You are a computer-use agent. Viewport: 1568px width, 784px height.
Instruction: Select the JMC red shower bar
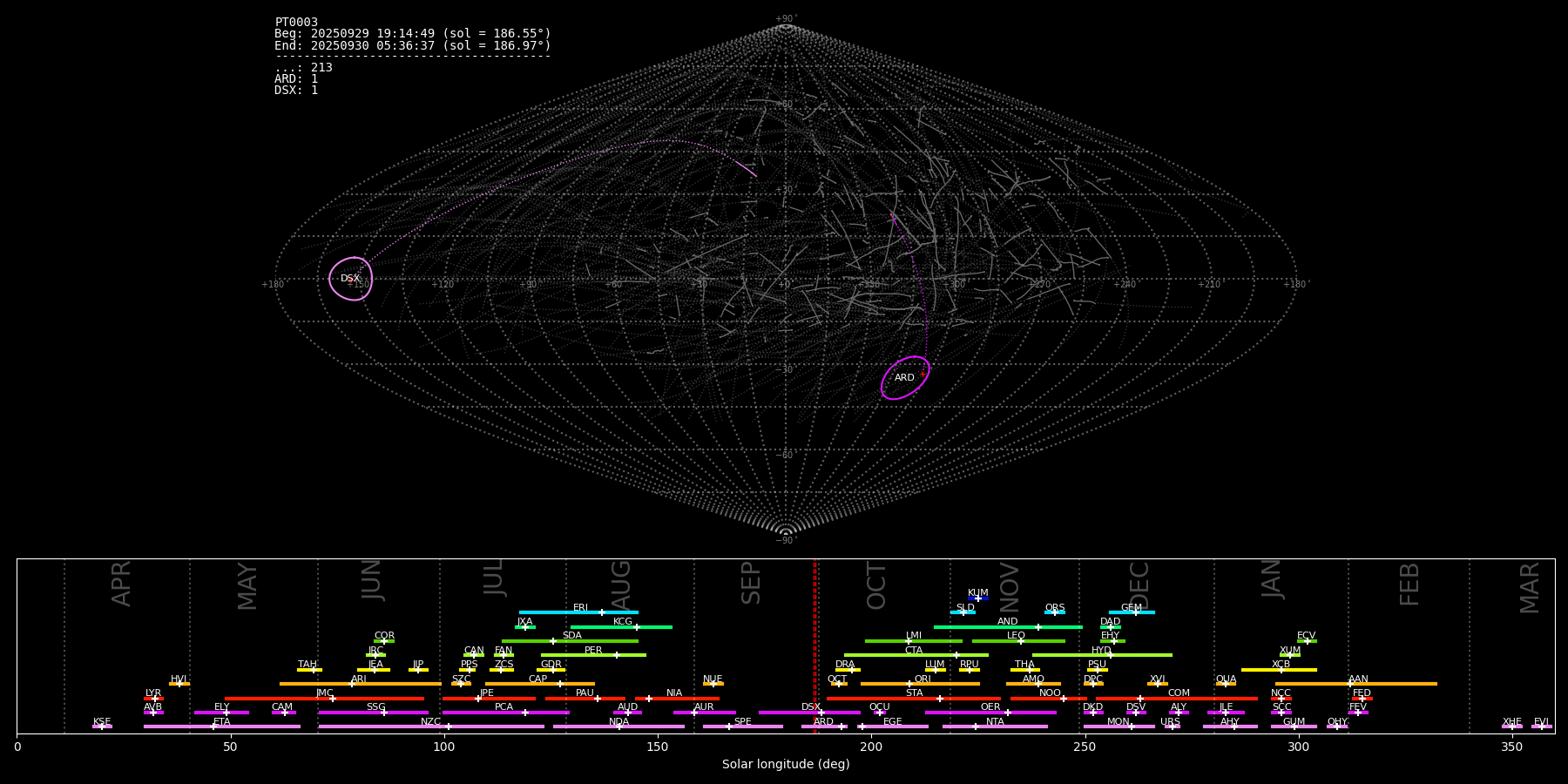coord(325,699)
